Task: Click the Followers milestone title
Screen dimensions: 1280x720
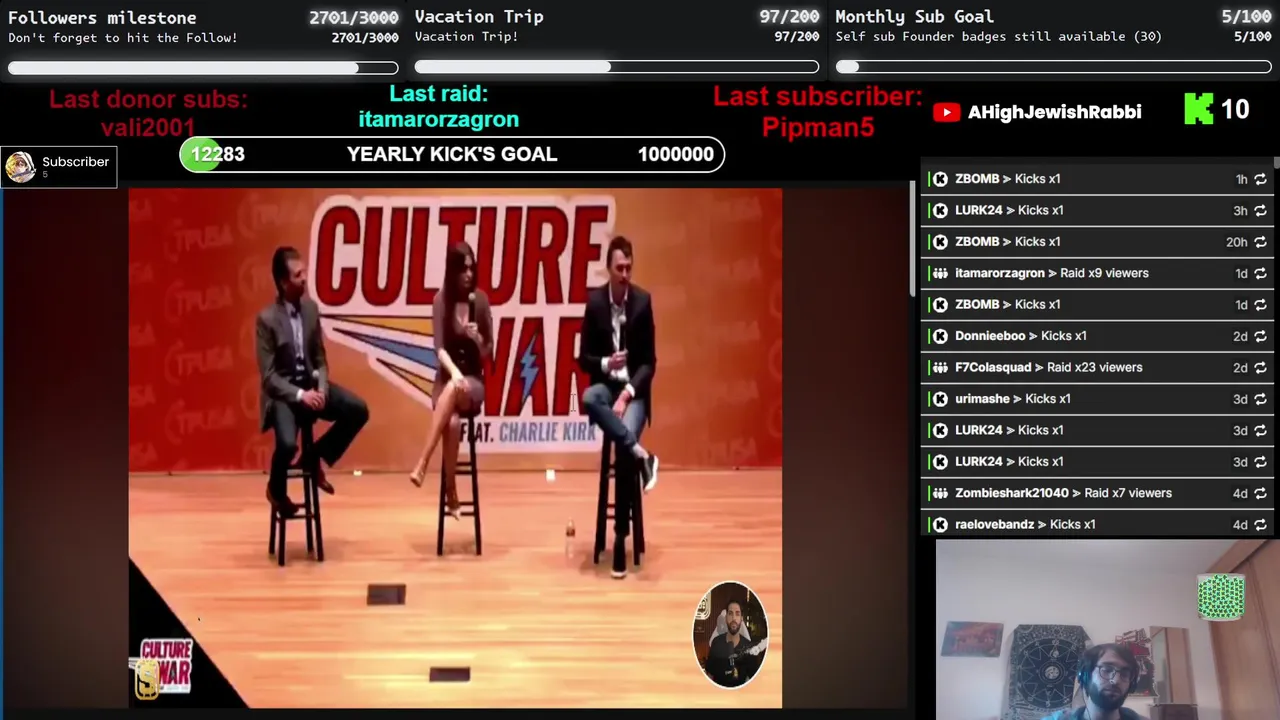Action: click(x=102, y=17)
